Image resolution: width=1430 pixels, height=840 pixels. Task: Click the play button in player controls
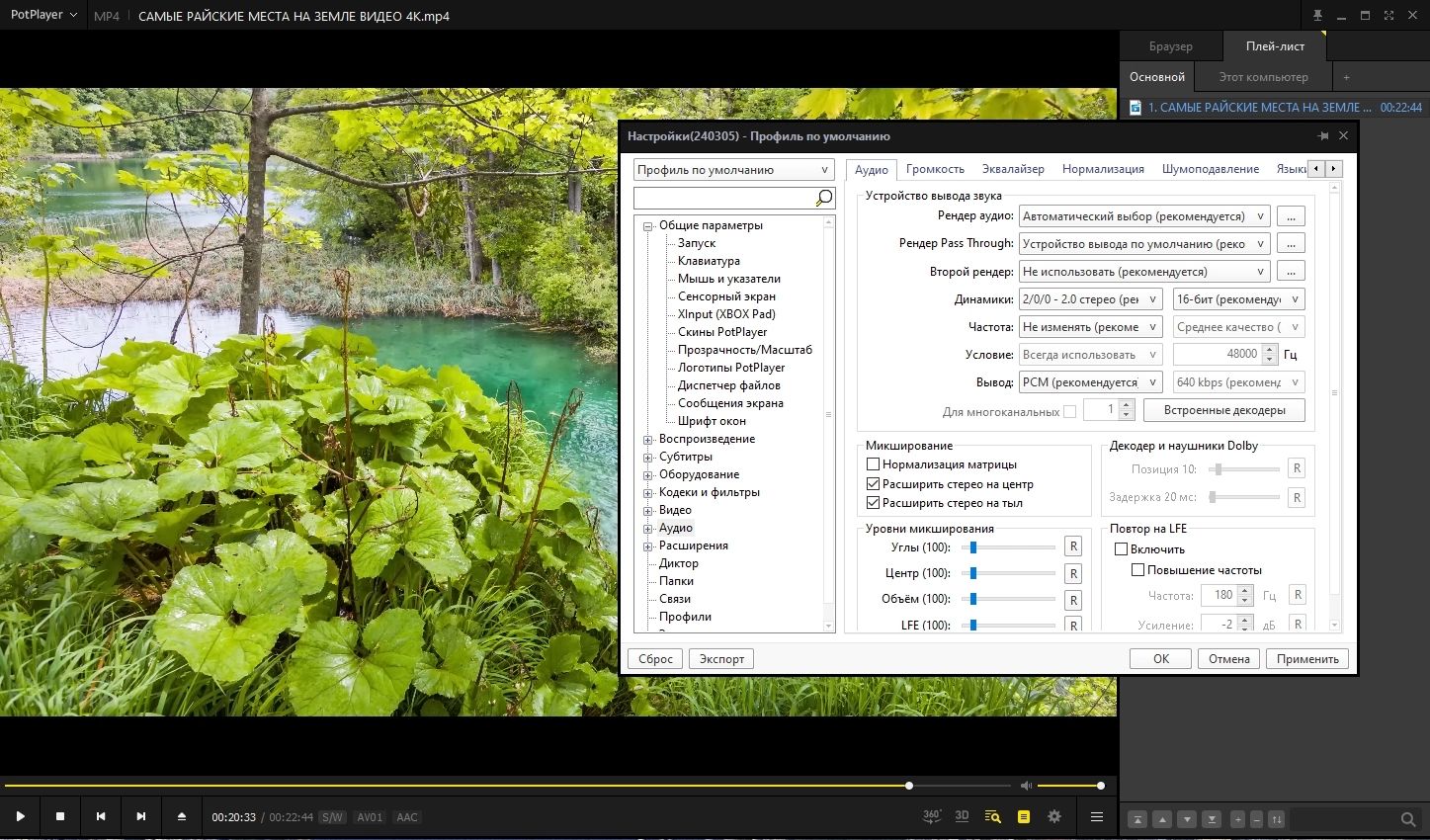20,816
